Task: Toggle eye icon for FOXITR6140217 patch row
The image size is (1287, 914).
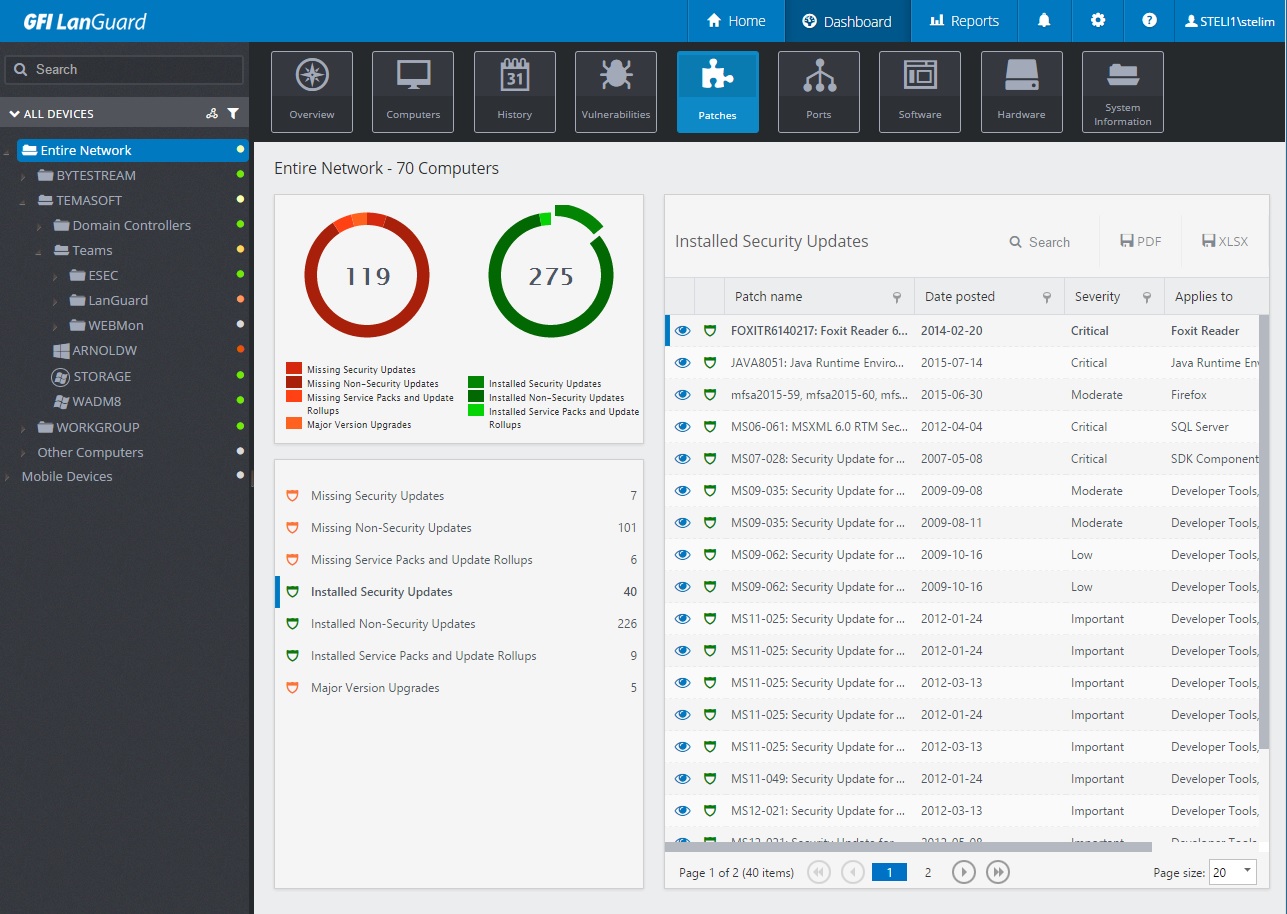Action: click(x=683, y=331)
